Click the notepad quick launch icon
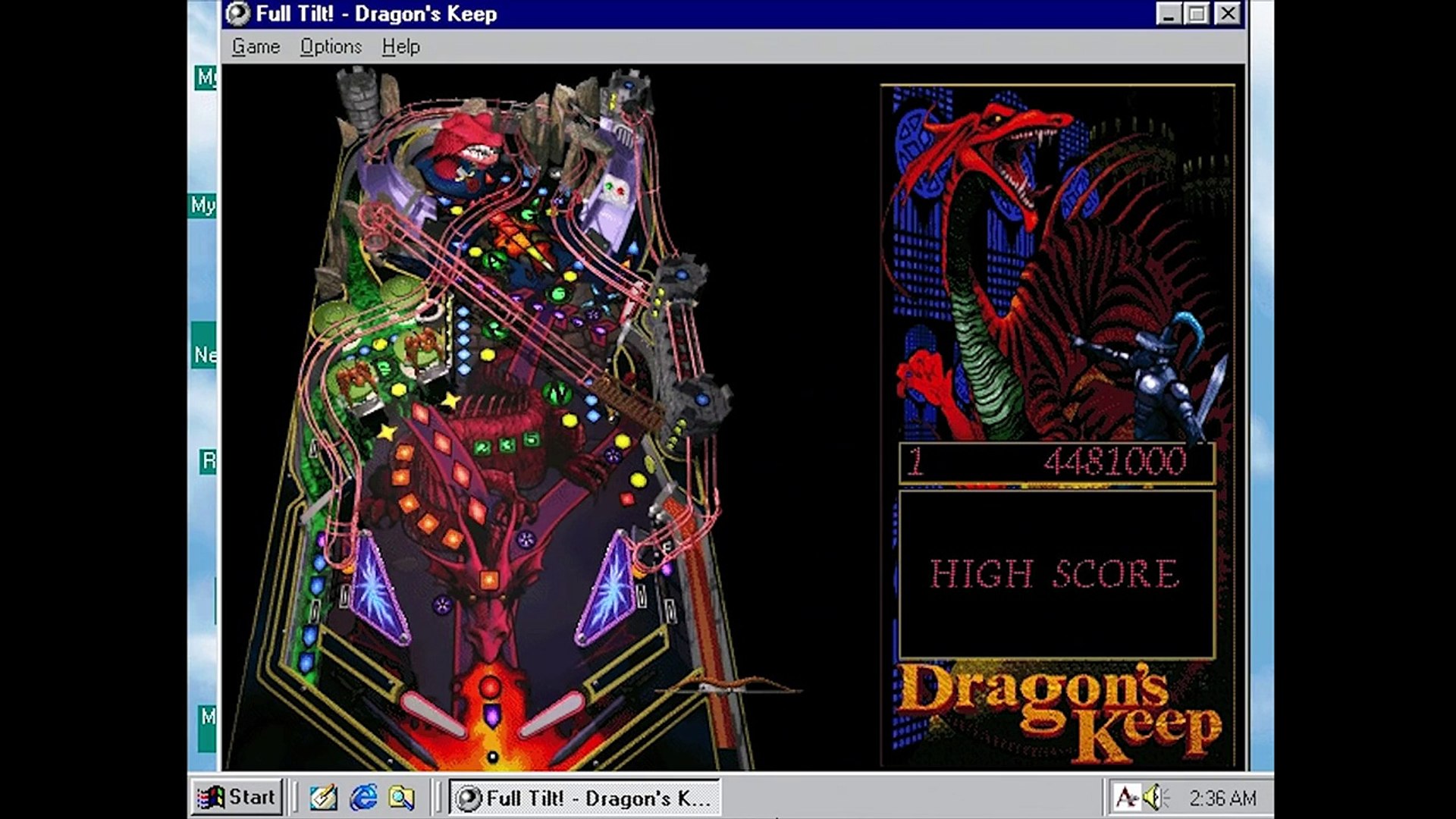Image resolution: width=1456 pixels, height=819 pixels. [x=323, y=797]
